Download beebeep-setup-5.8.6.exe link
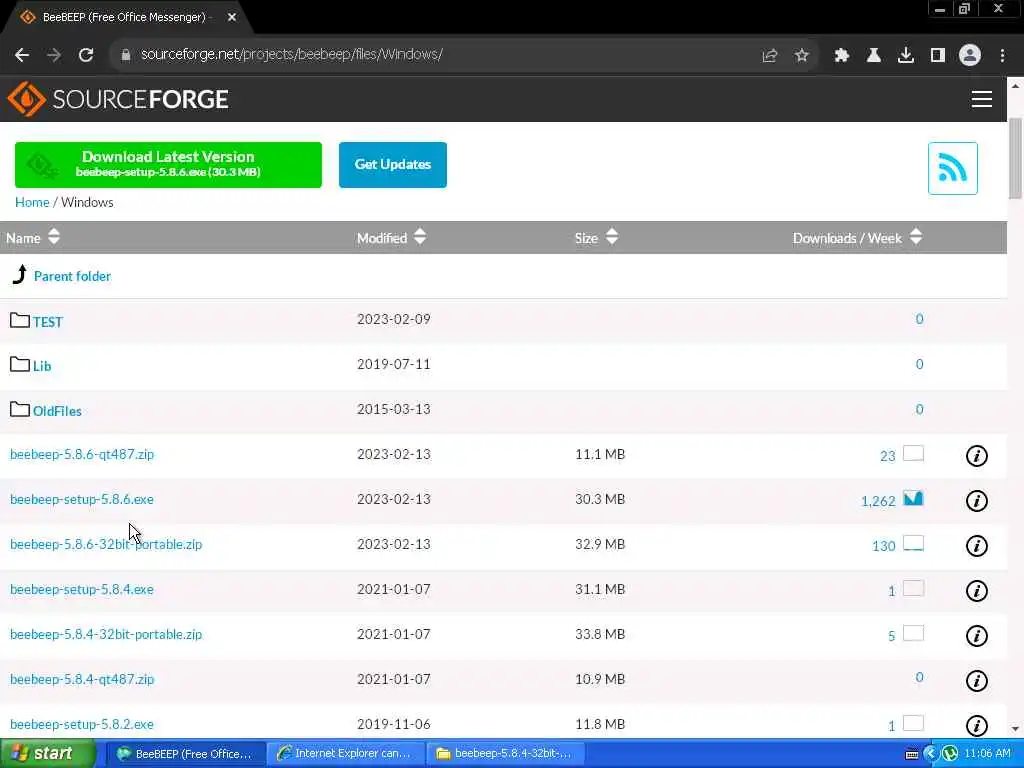Viewport: 1024px width, 768px height. pyautogui.click(x=82, y=500)
